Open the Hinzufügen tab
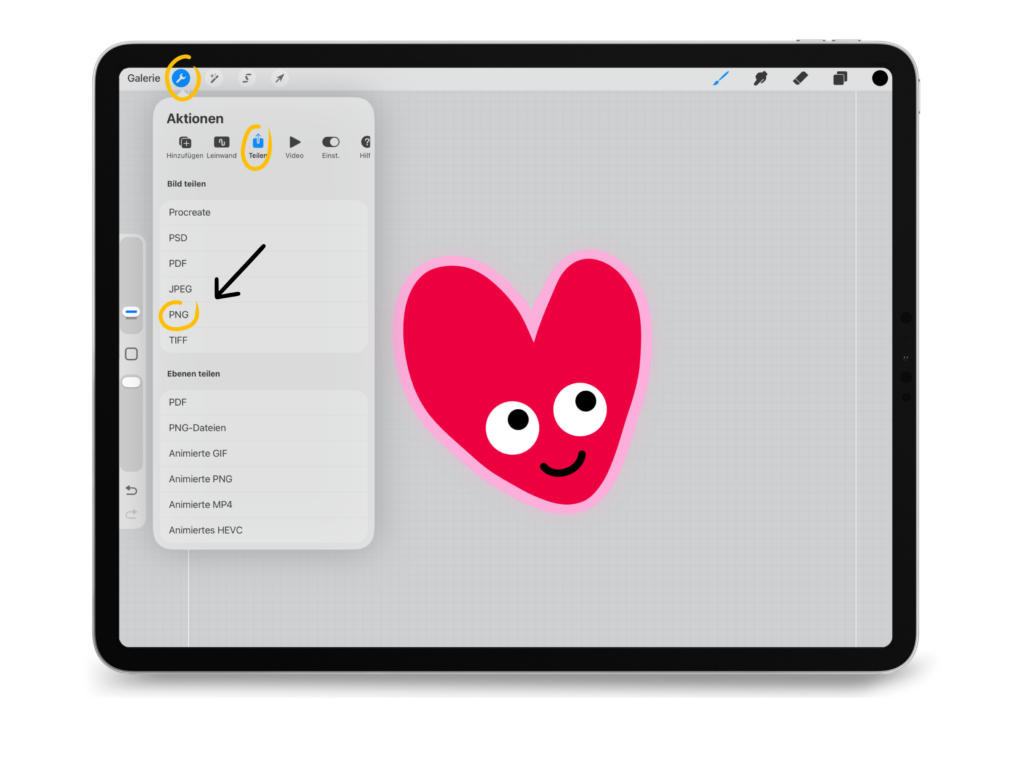The width and height of the screenshot is (1024, 768). pyautogui.click(x=185, y=146)
